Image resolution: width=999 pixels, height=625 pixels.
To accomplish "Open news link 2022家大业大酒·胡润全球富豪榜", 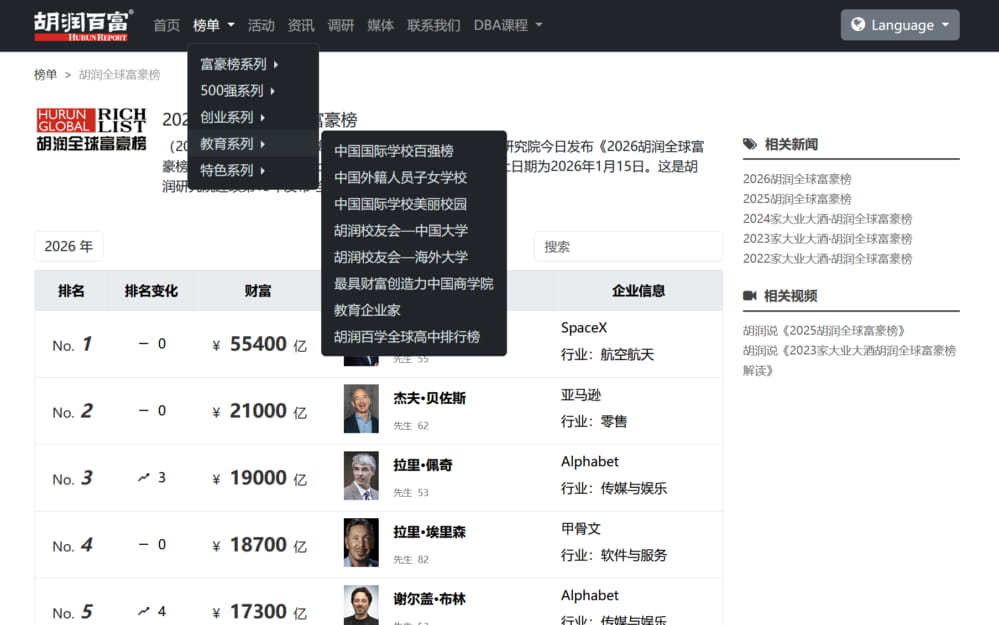I will (x=828, y=258).
